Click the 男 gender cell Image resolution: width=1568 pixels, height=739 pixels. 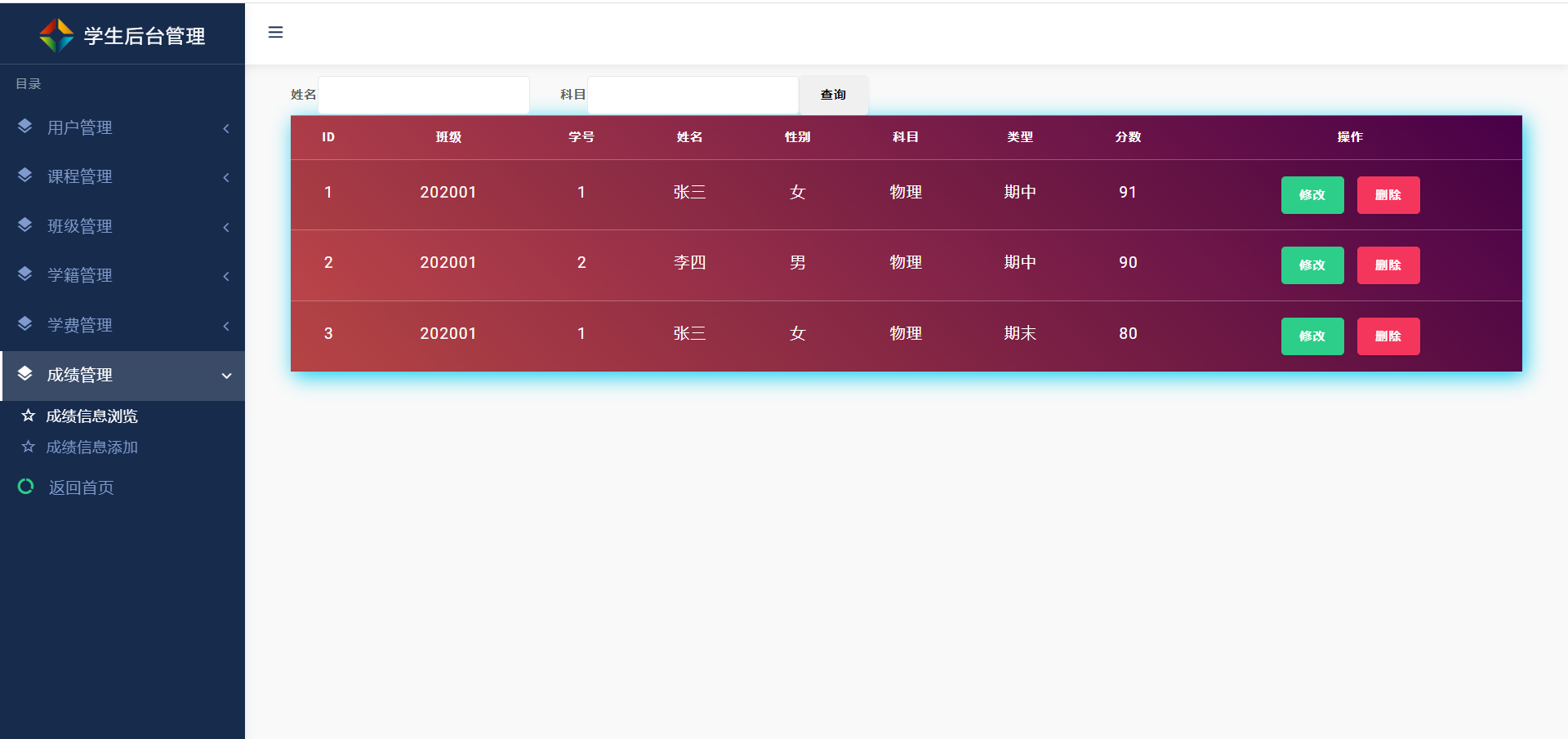[797, 262]
